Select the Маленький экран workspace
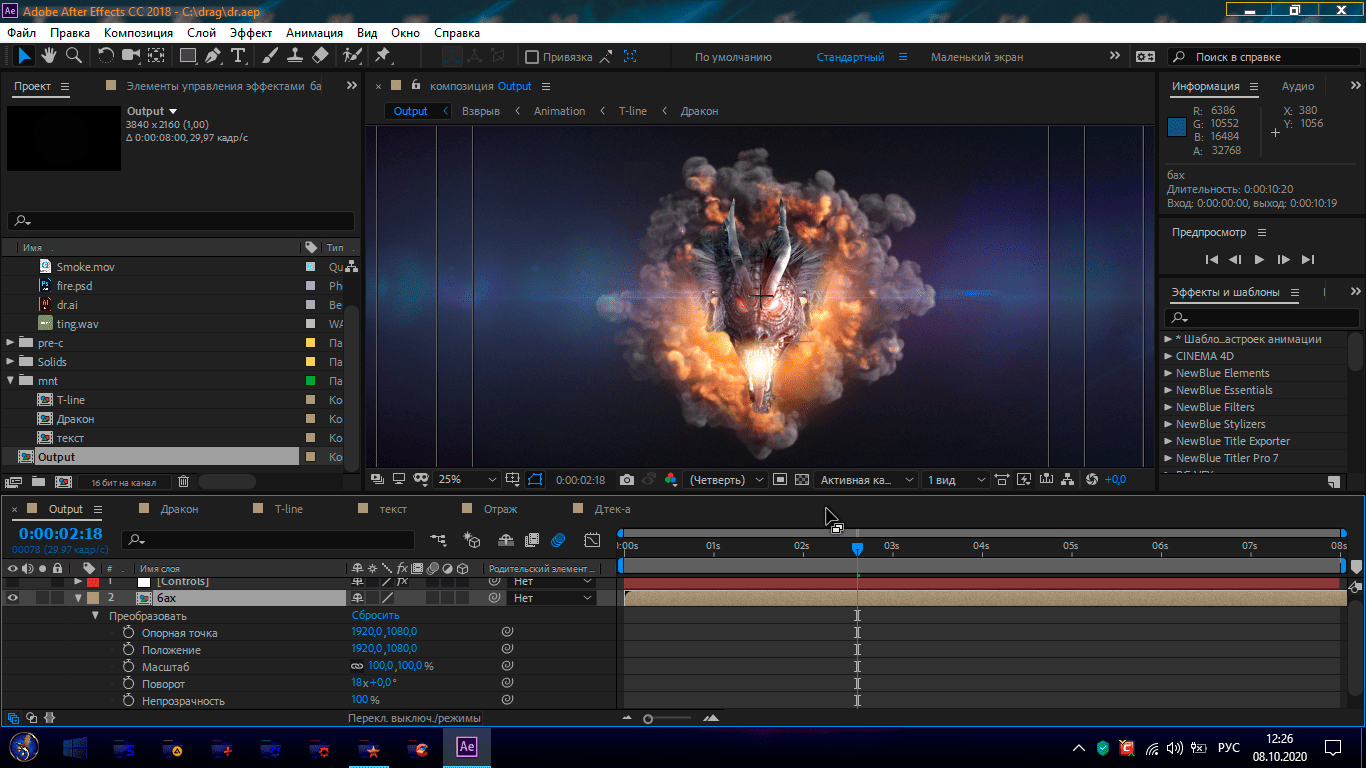 click(977, 57)
